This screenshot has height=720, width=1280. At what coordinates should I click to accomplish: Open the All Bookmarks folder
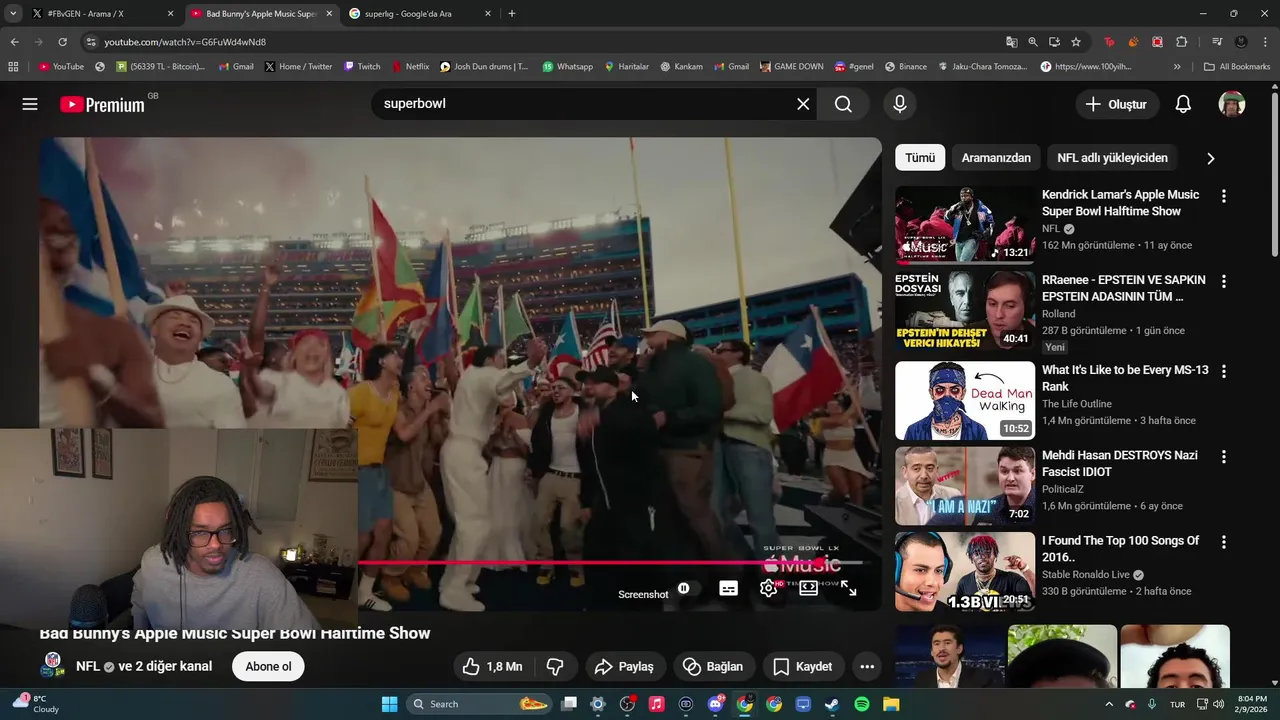[x=1237, y=67]
